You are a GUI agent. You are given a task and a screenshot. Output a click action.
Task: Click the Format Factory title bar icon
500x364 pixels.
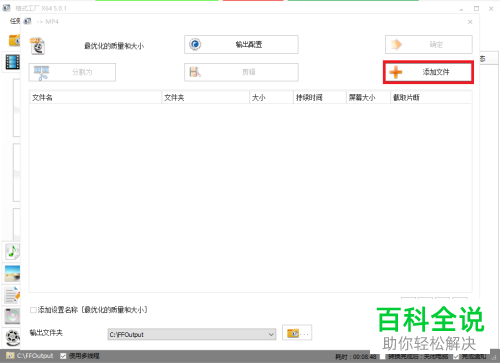(6, 8)
